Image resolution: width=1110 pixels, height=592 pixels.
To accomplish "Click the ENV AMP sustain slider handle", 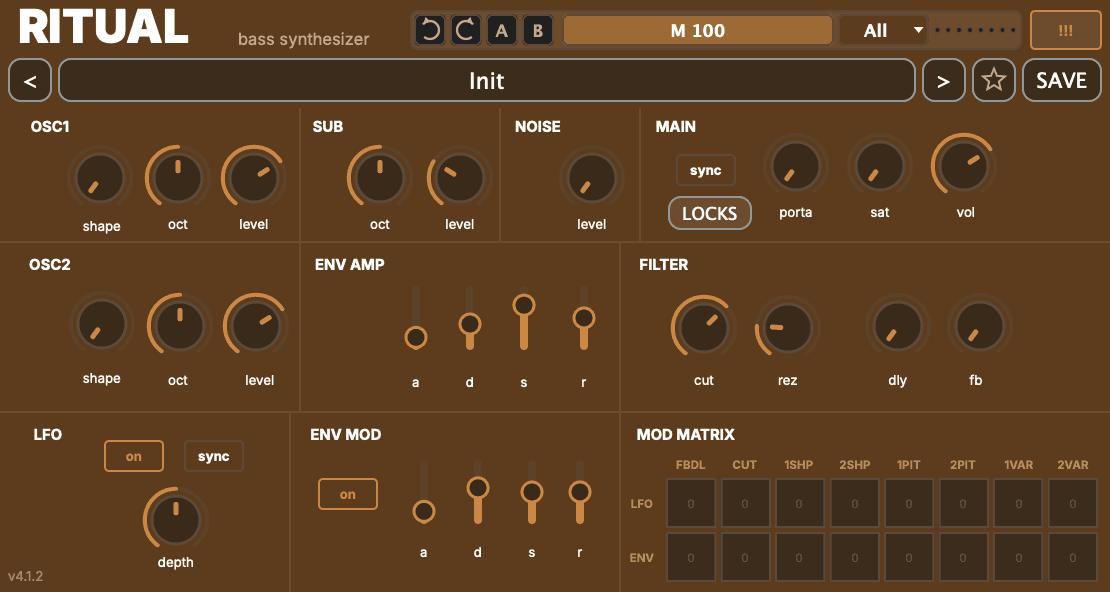I will [524, 305].
